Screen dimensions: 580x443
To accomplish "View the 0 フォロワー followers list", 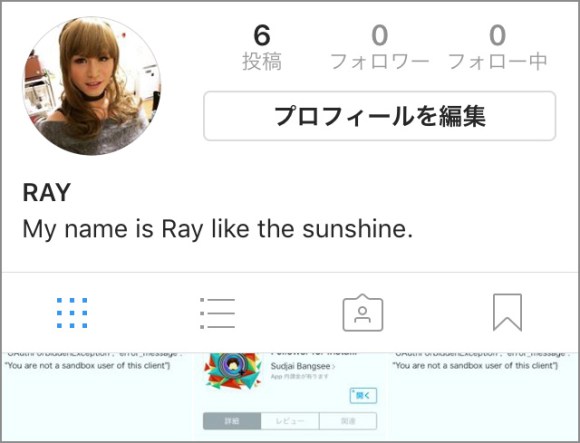I will click(x=380, y=47).
